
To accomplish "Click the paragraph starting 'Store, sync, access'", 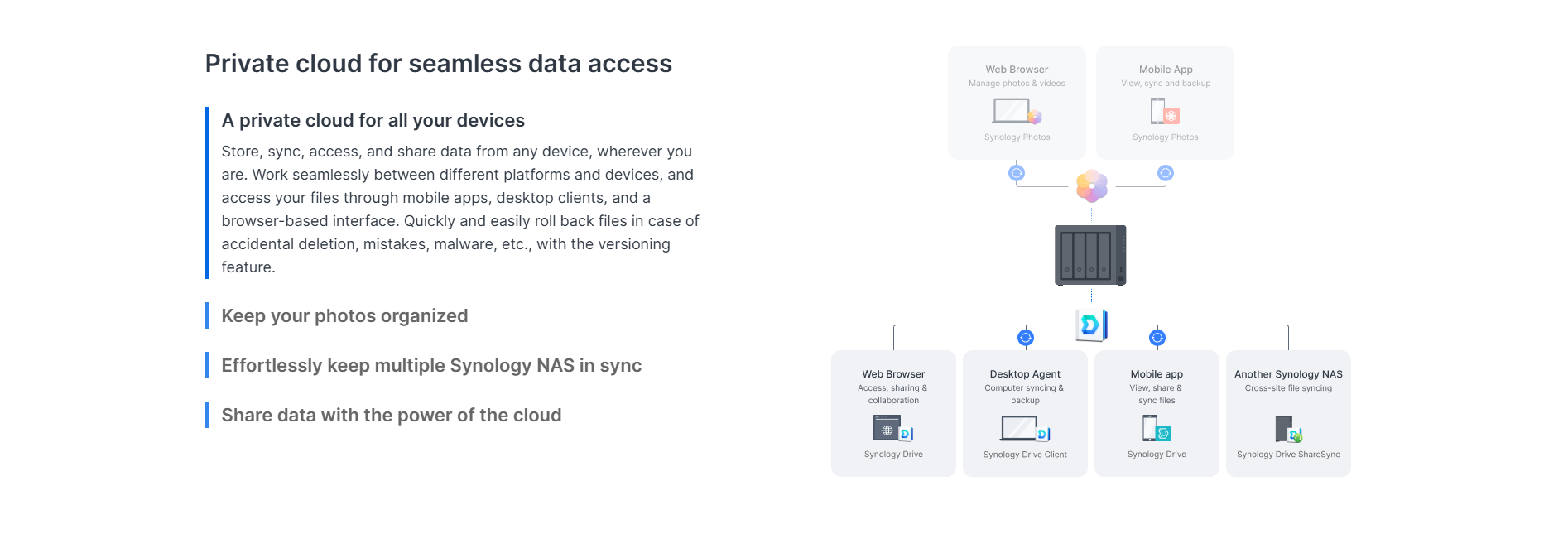I will click(x=460, y=209).
